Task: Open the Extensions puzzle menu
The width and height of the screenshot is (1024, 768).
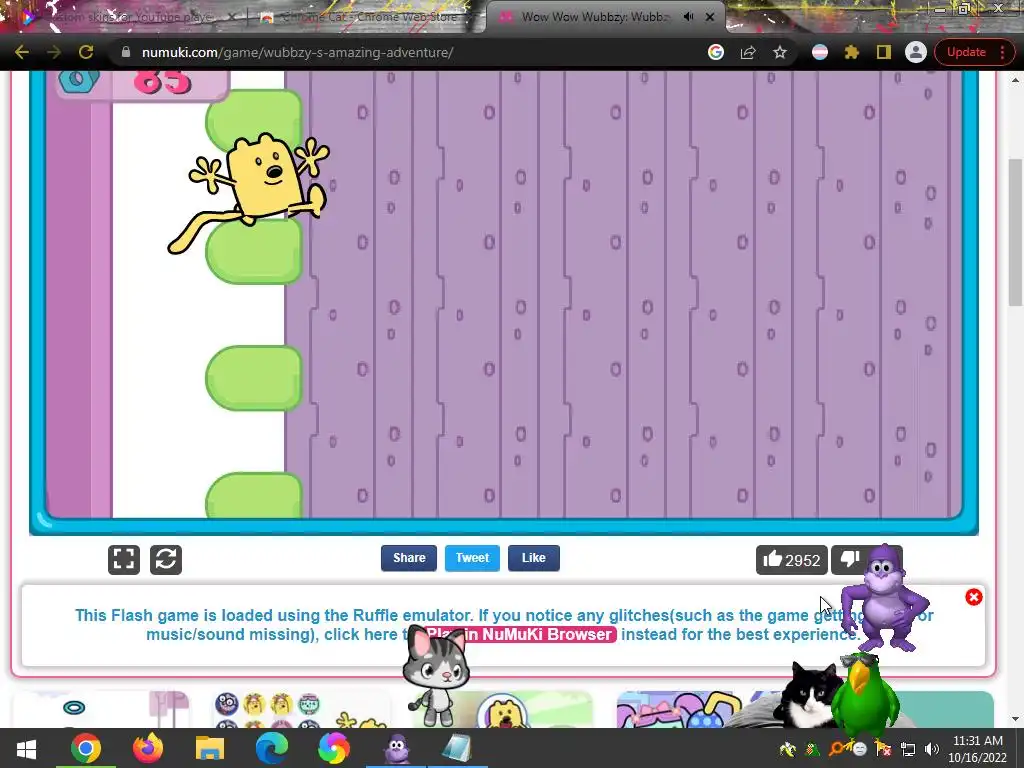Action: coord(852,52)
